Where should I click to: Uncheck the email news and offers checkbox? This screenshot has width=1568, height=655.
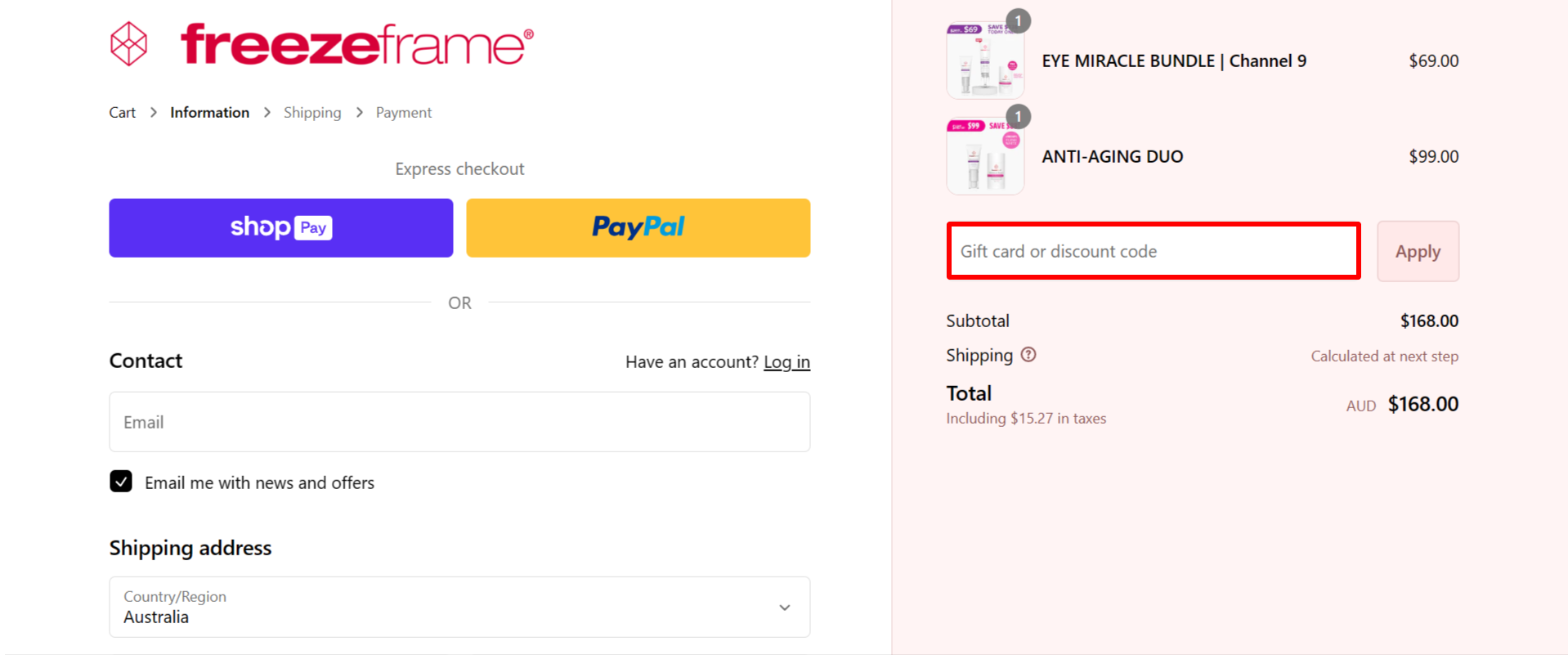tap(120, 482)
